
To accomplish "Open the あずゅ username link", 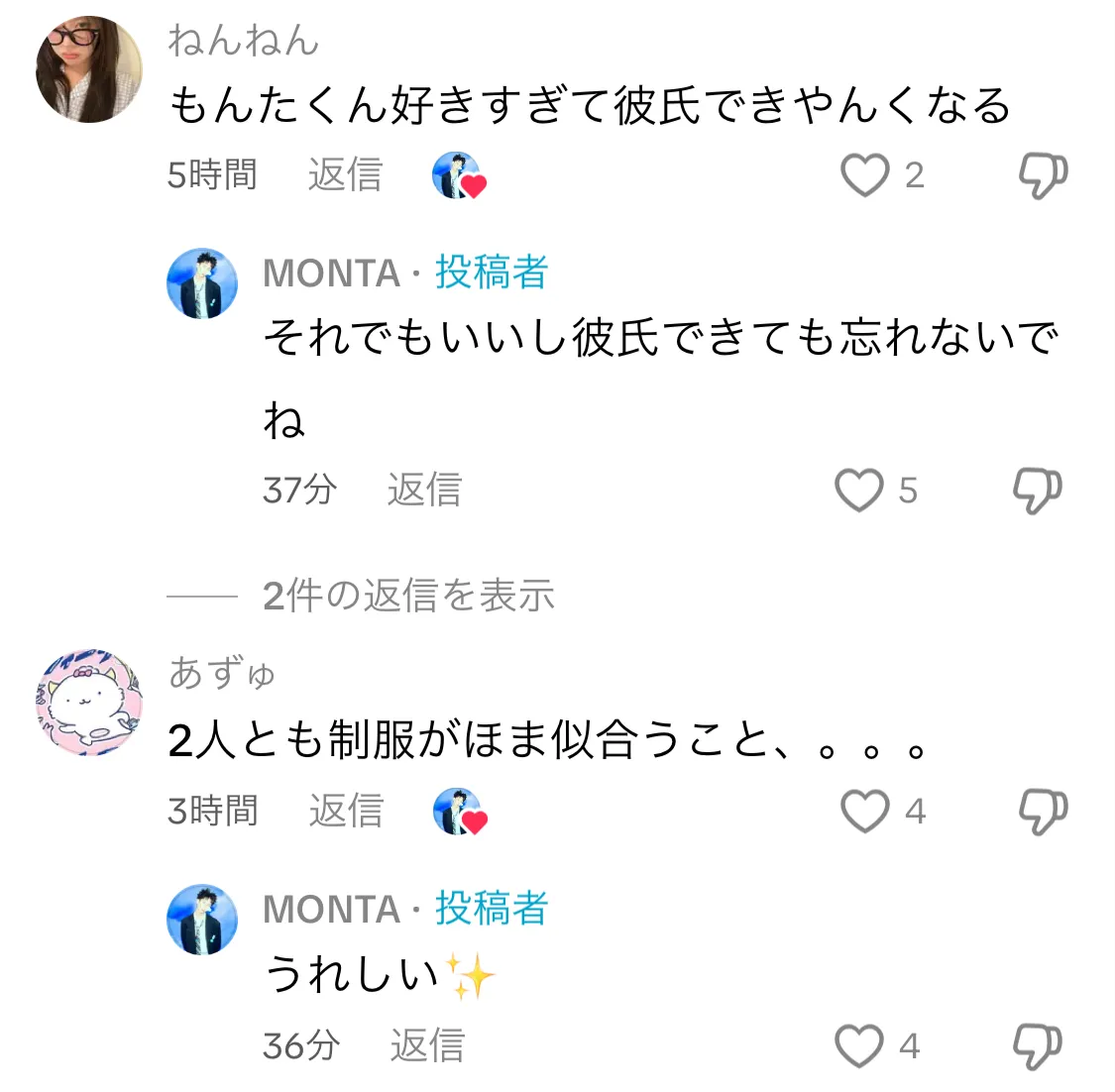I will [222, 673].
